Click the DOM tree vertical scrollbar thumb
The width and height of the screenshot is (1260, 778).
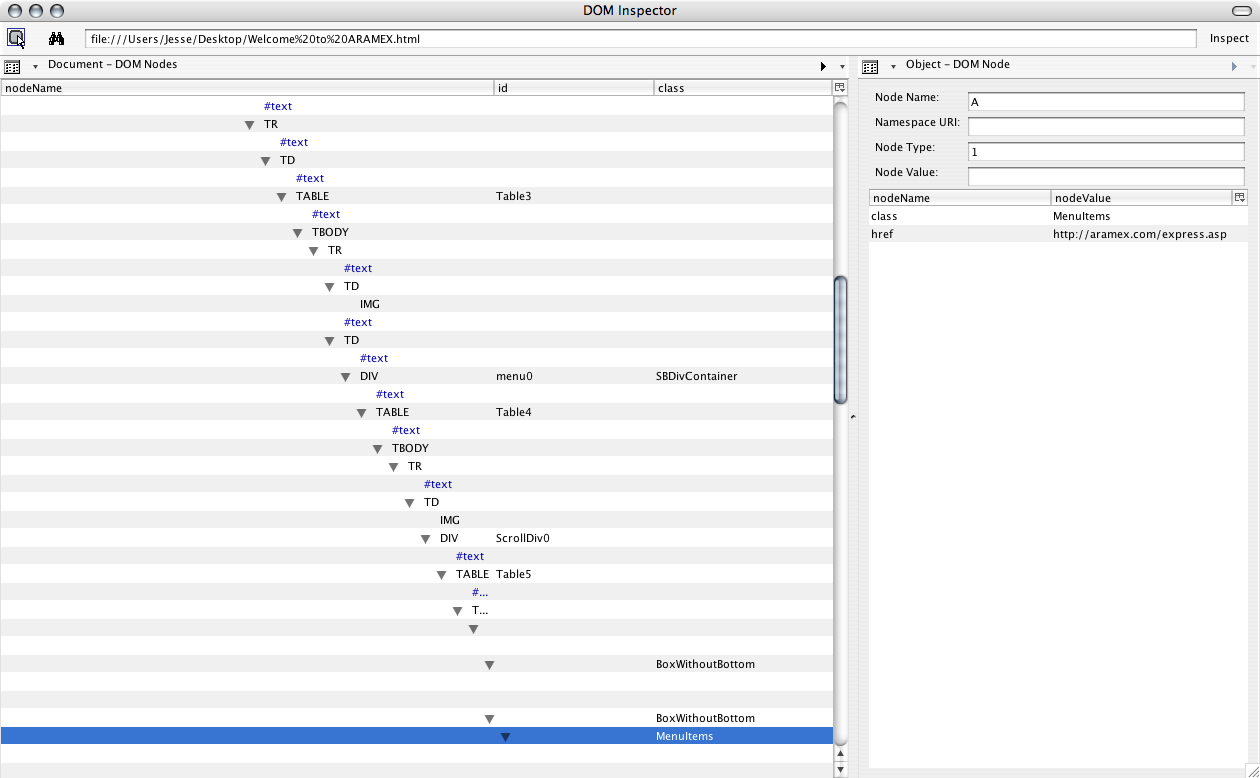click(840, 339)
